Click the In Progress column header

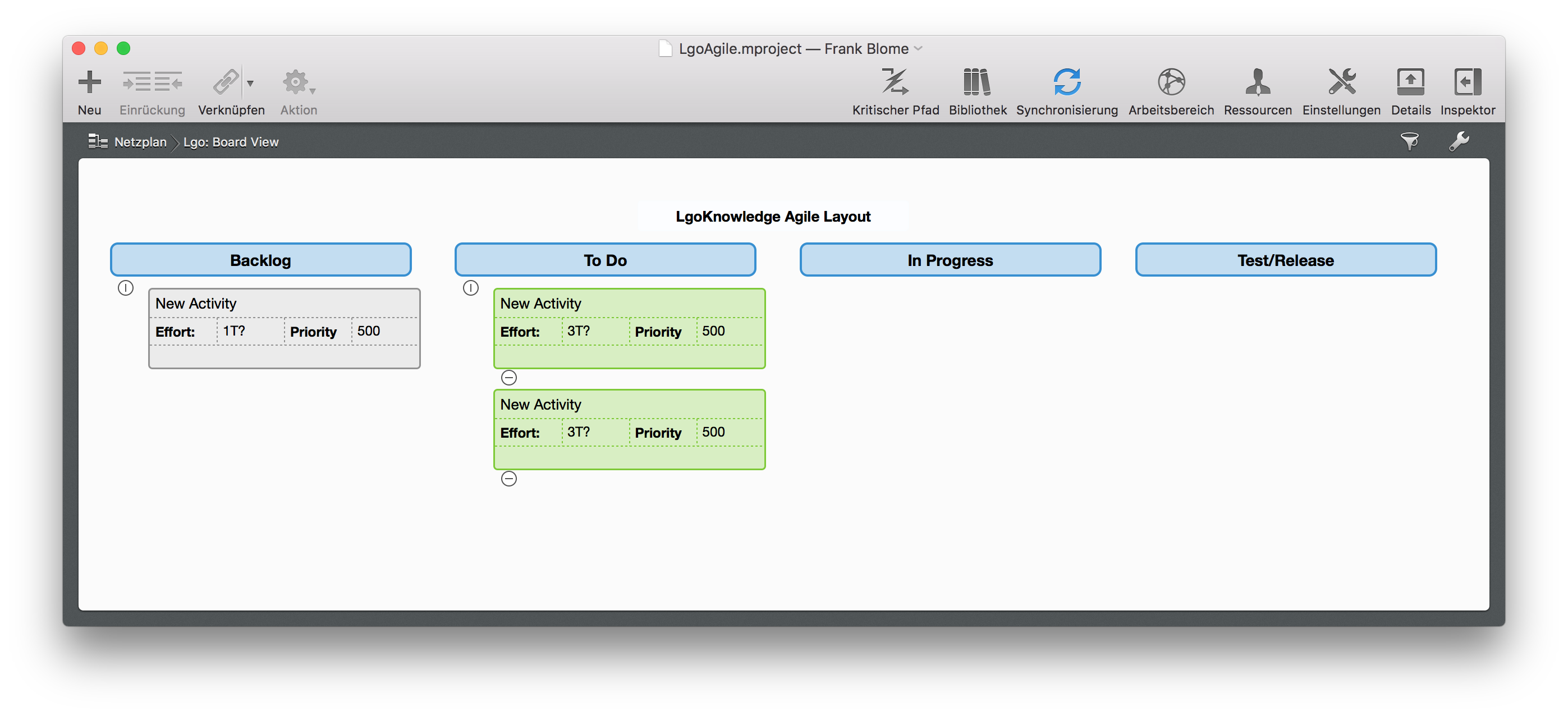click(950, 260)
